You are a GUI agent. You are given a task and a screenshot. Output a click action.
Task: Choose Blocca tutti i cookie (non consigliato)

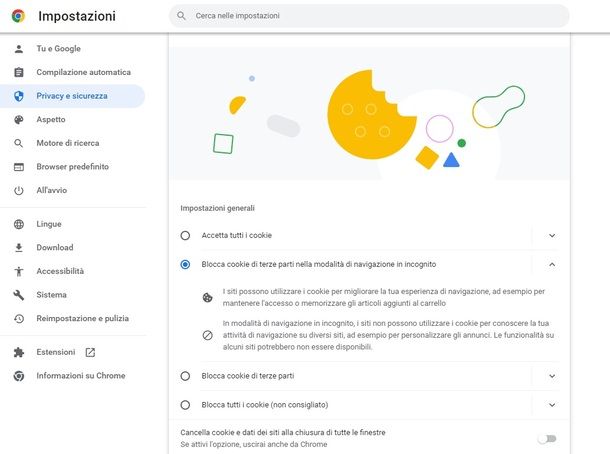tap(185, 405)
